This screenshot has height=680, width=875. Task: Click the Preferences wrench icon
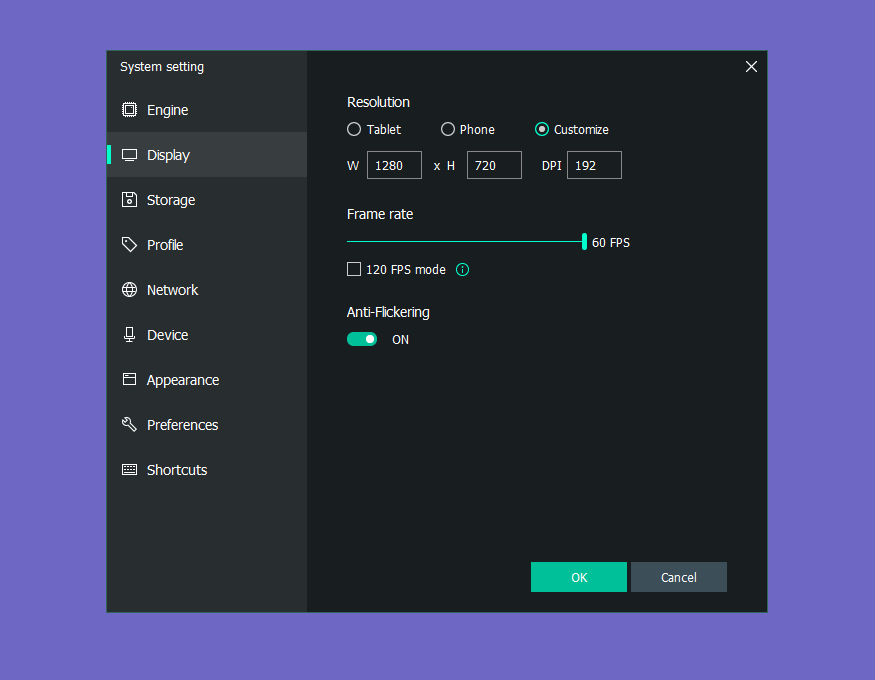click(x=129, y=424)
